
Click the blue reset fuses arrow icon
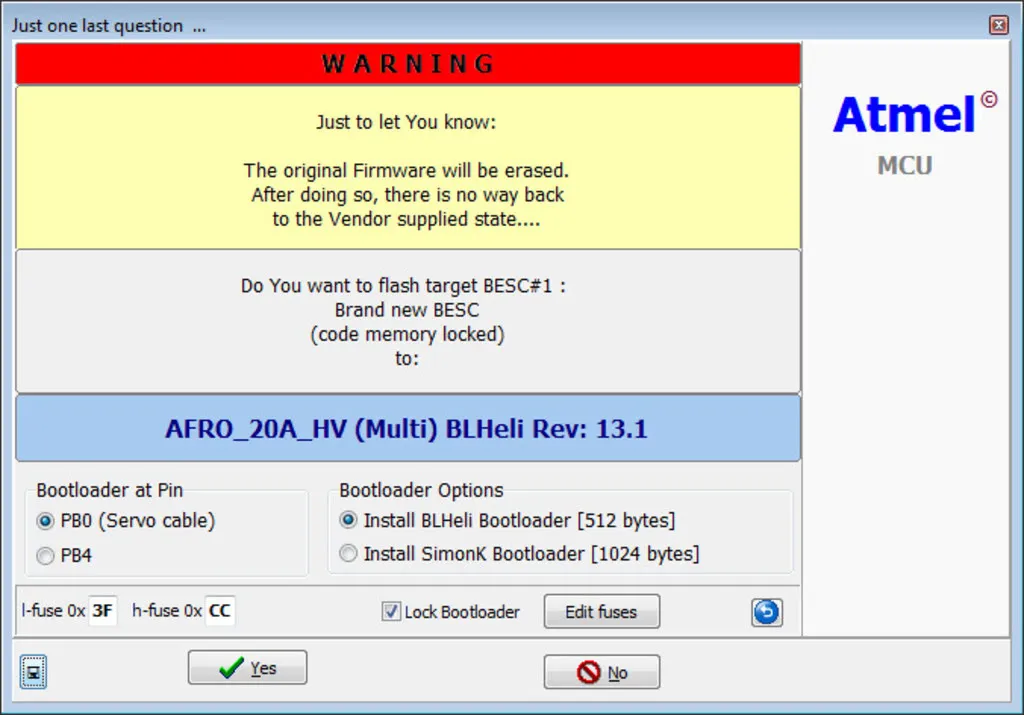tap(766, 612)
